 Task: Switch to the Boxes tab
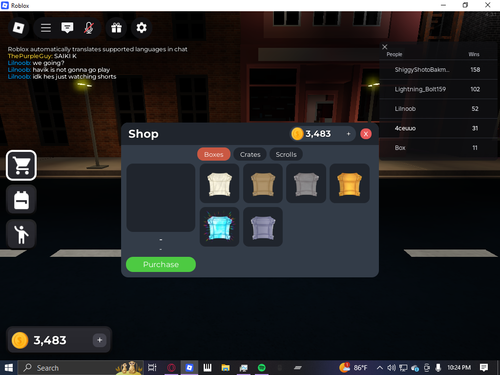pos(214,154)
